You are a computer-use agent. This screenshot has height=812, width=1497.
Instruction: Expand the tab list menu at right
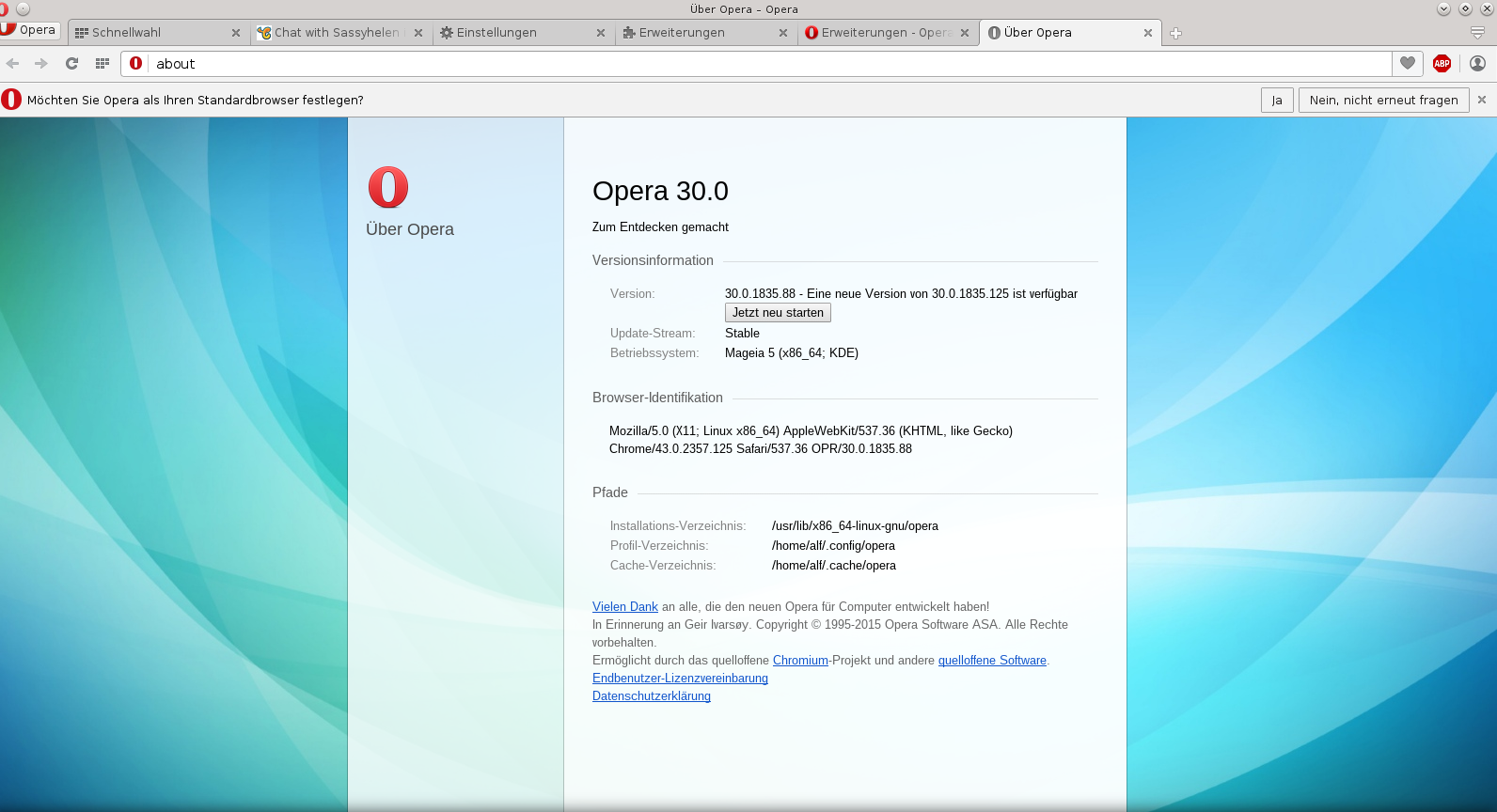(1477, 33)
